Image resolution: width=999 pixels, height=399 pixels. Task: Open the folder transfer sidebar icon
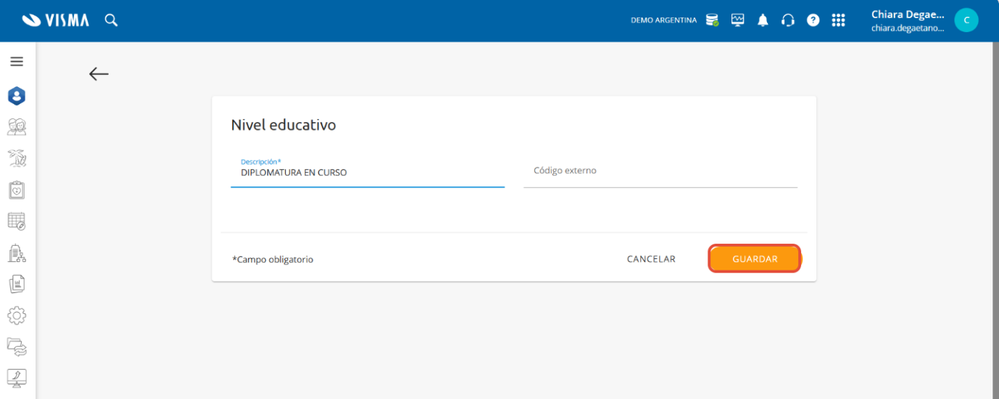[17, 347]
